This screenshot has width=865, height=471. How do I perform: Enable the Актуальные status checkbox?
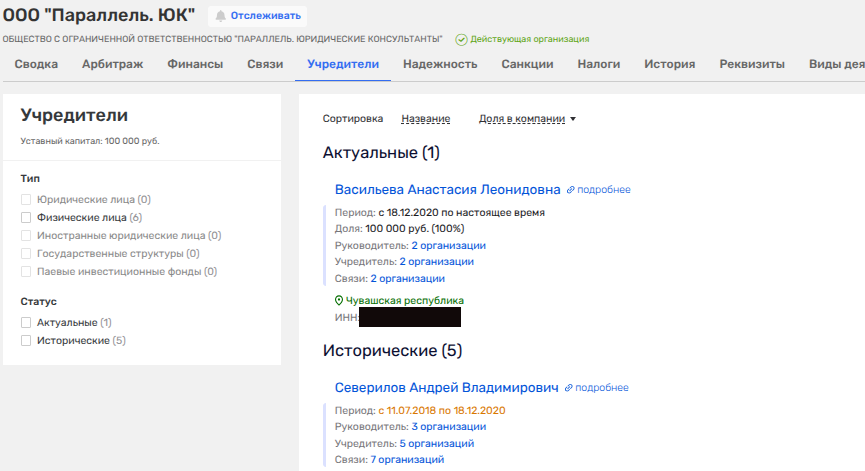point(26,323)
